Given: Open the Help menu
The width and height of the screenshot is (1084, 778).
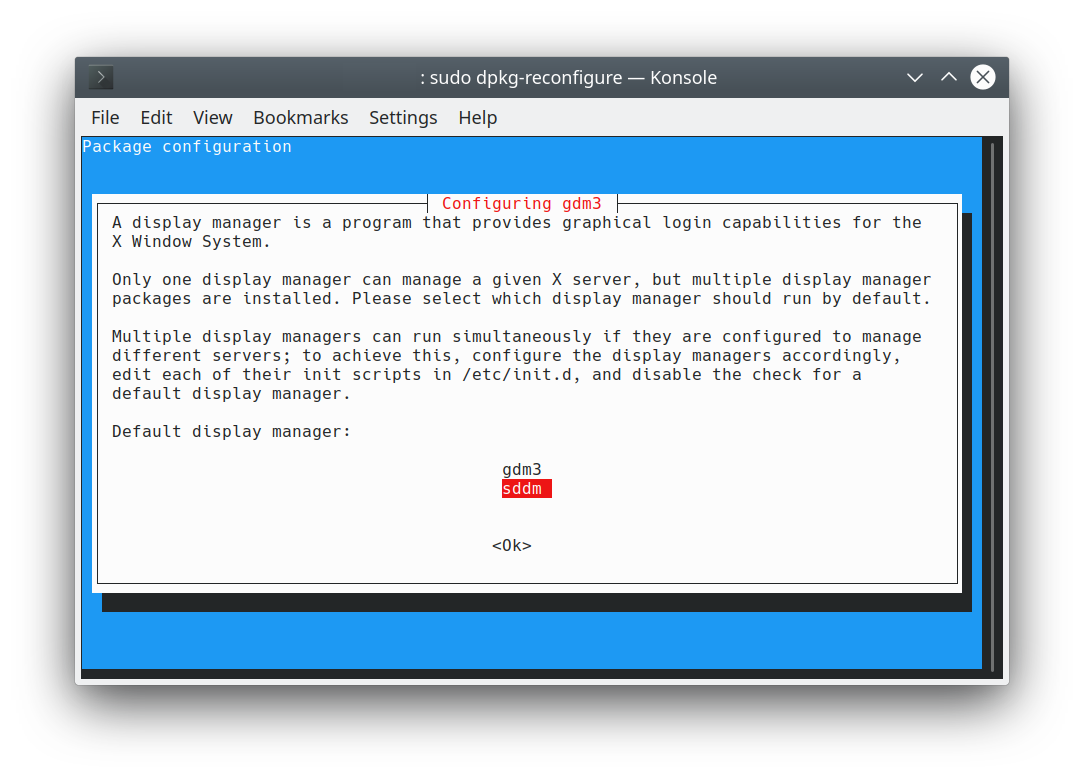Looking at the screenshot, I should coord(478,118).
